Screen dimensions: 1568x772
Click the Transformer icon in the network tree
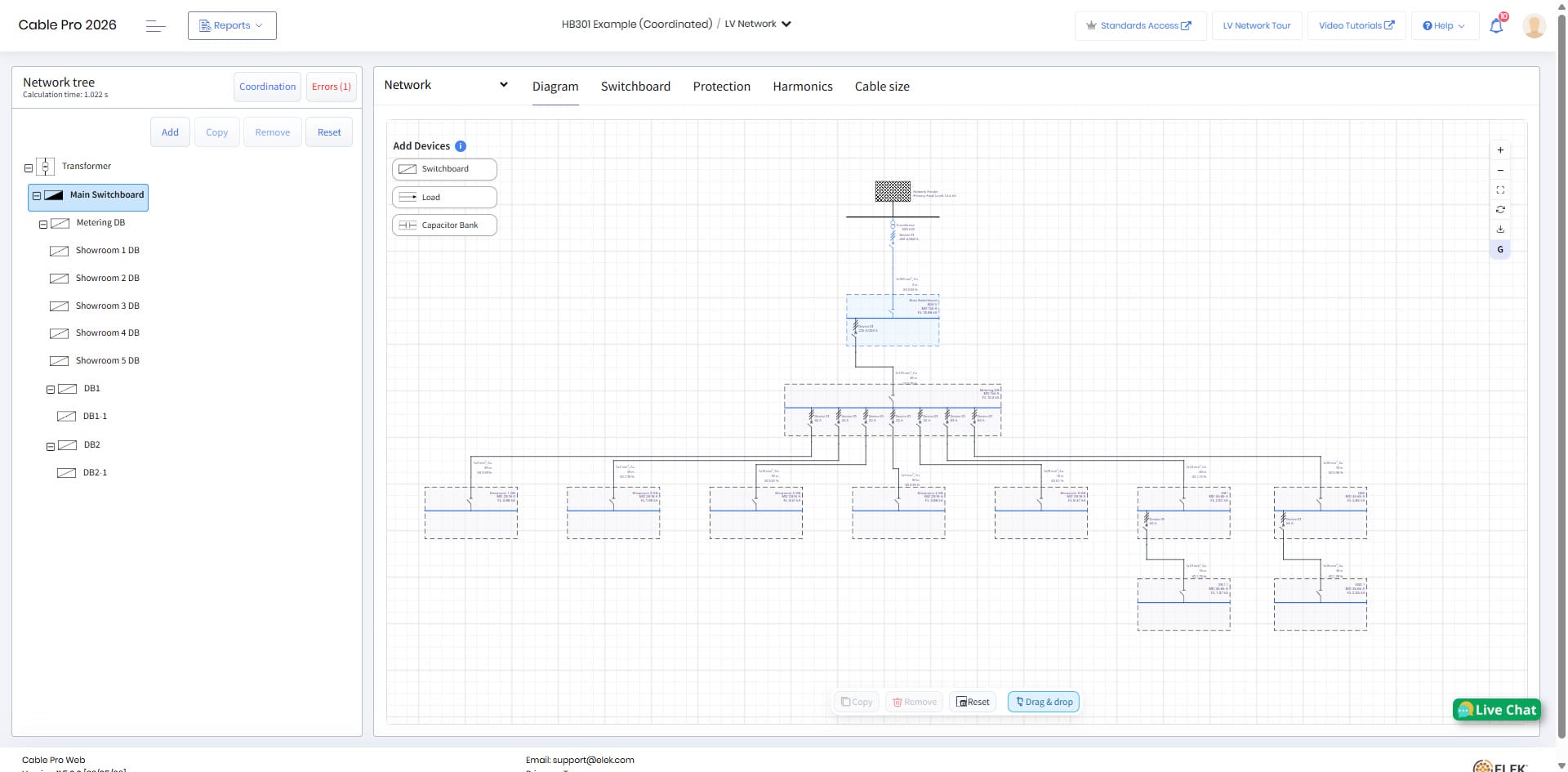pyautogui.click(x=46, y=167)
